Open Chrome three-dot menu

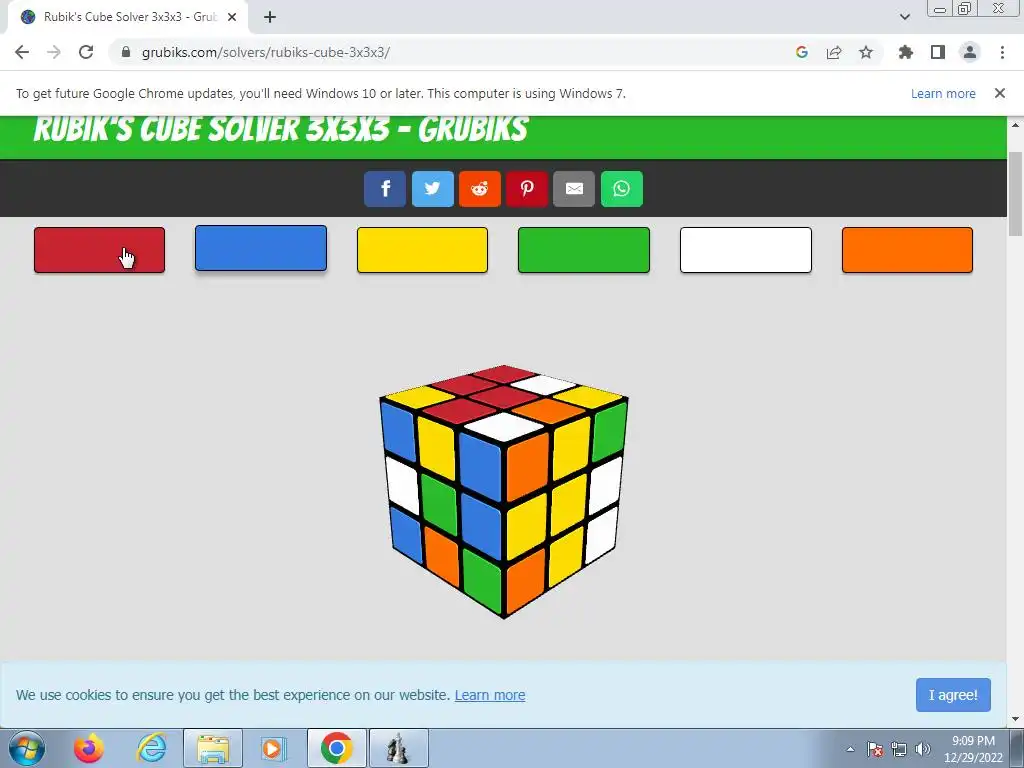1002,52
